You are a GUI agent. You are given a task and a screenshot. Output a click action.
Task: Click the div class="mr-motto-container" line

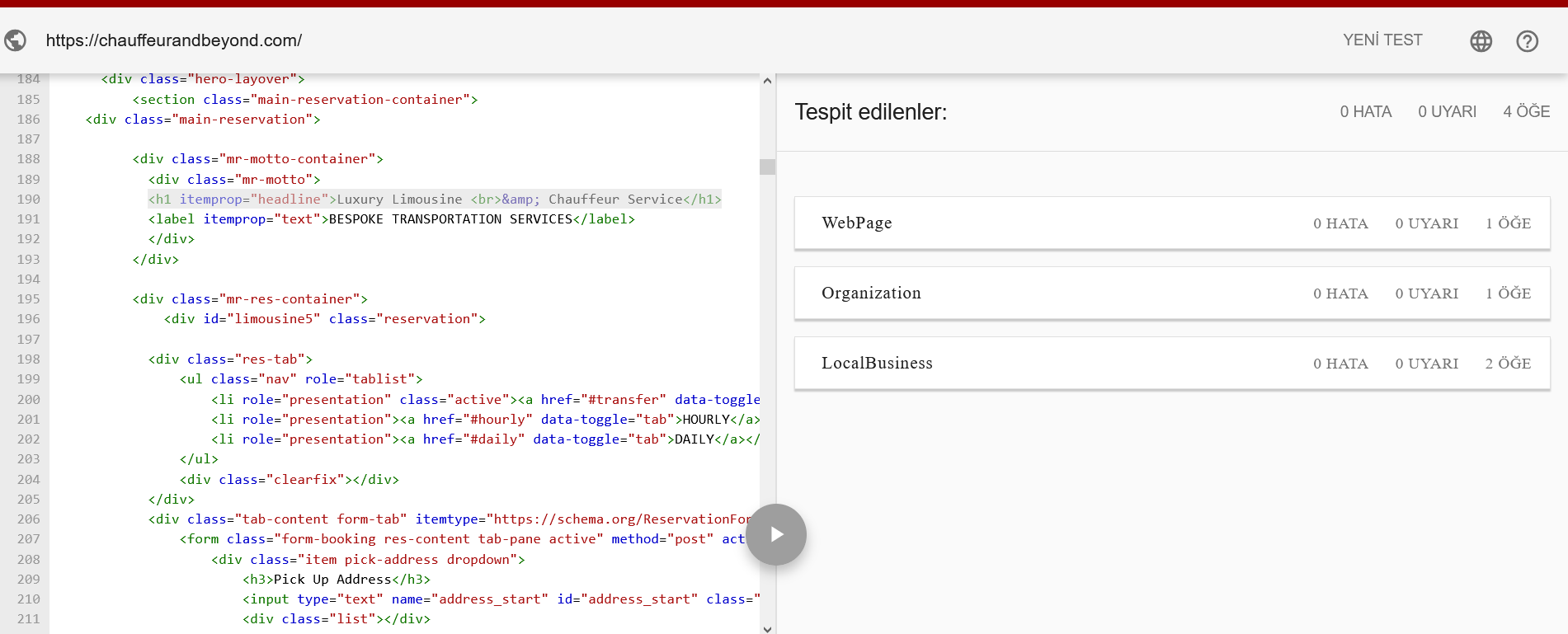click(x=258, y=159)
